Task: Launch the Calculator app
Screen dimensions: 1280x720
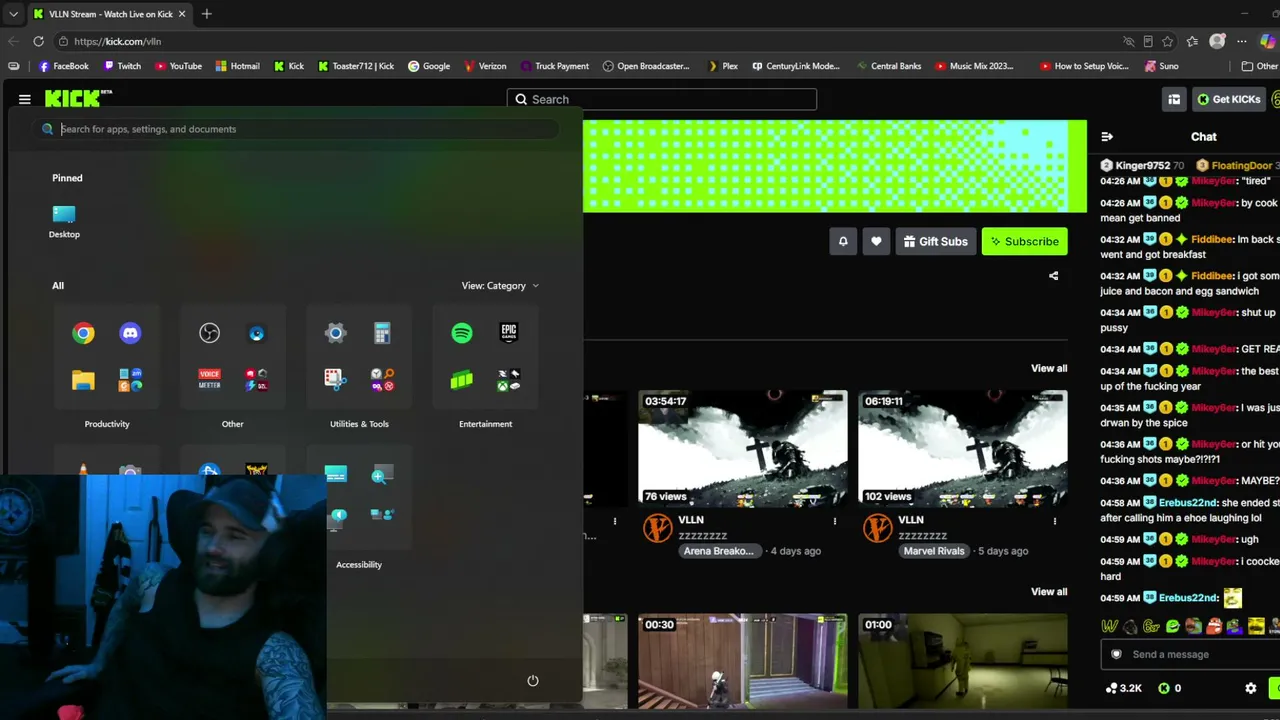Action: [x=382, y=333]
